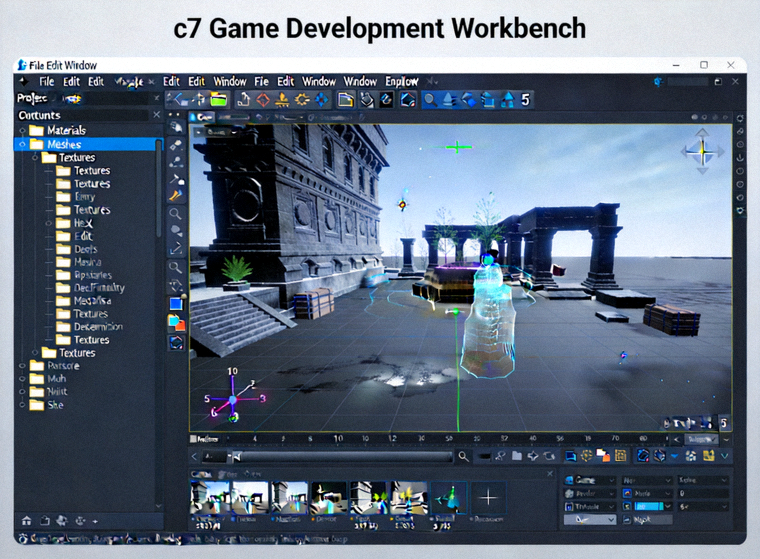Screen dimensions: 760x559
Task: Click the home icon at the bottom left
Action: point(27,521)
